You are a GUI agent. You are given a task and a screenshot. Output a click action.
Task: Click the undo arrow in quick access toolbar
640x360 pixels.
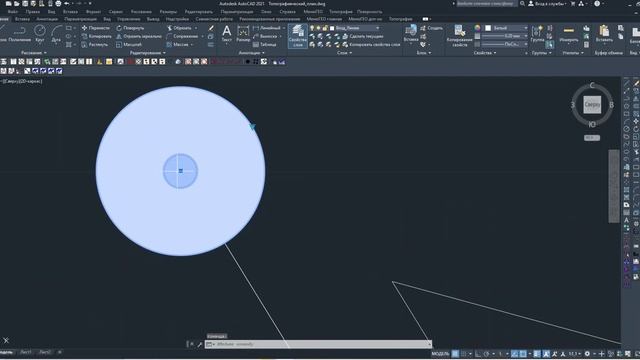(x=67, y=4)
